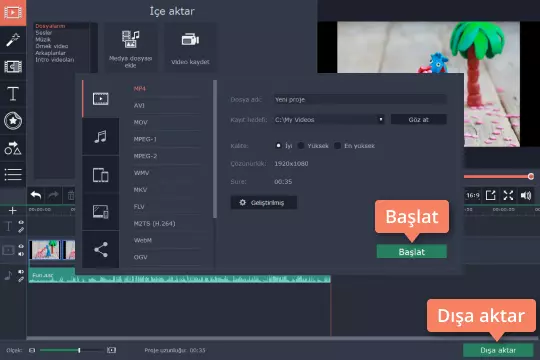Select the Titles text tool
The height and width of the screenshot is (360, 540).
[13, 94]
